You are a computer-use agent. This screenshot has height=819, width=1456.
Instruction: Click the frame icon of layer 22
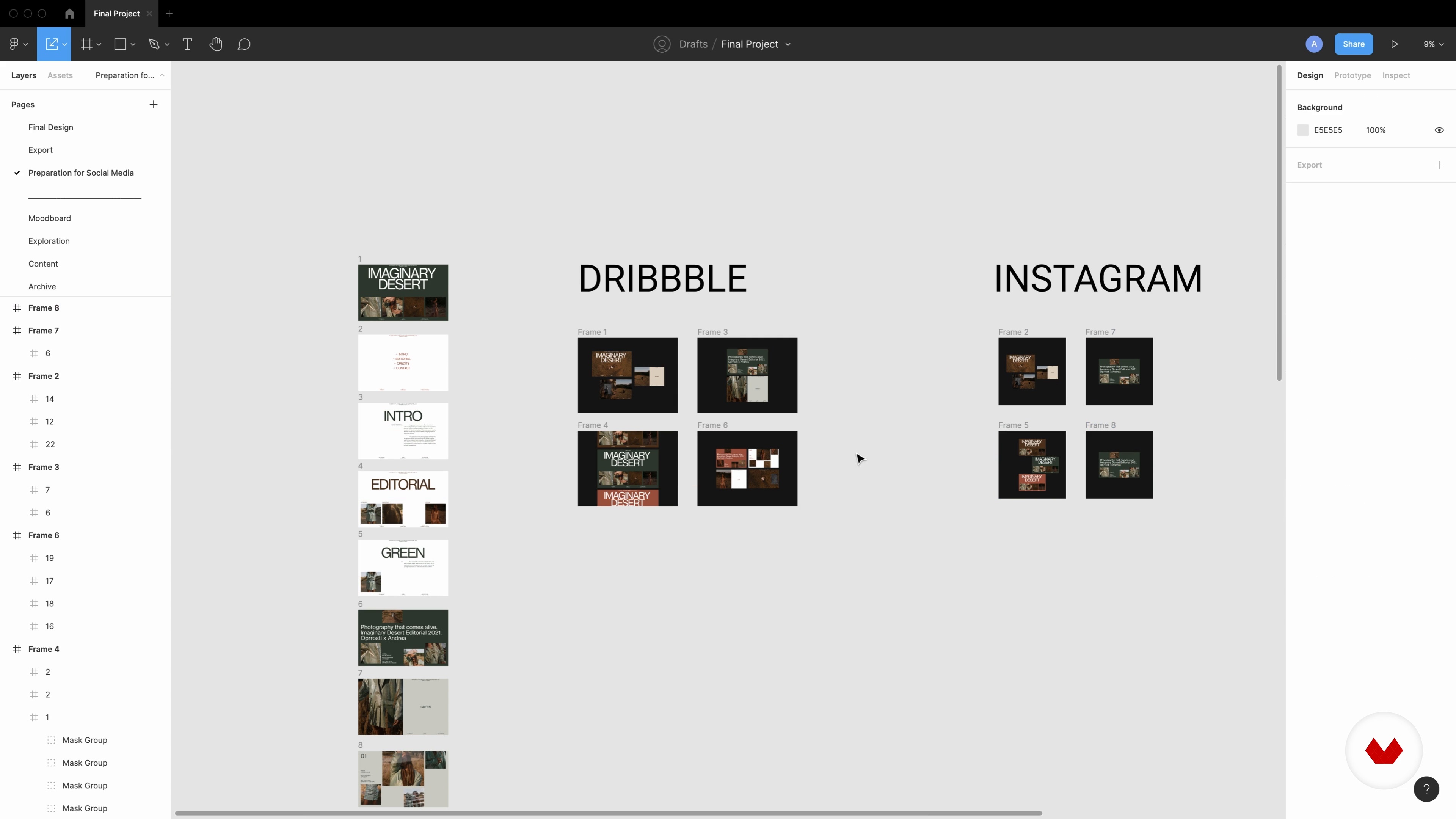(34, 444)
